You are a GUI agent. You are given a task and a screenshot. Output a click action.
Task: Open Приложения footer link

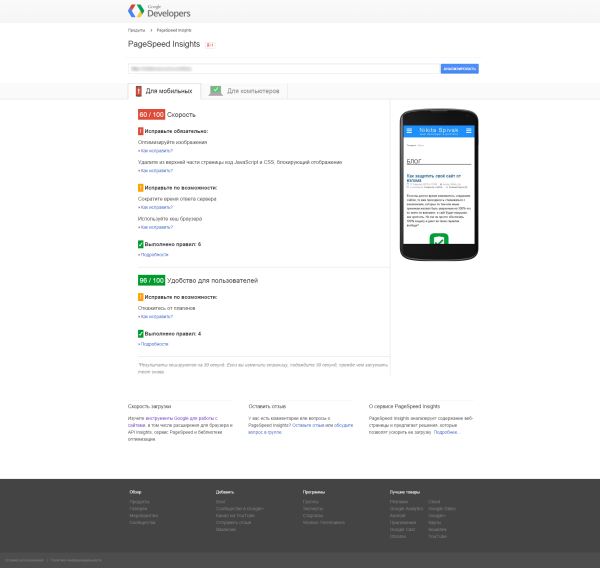pyautogui.click(x=403, y=522)
